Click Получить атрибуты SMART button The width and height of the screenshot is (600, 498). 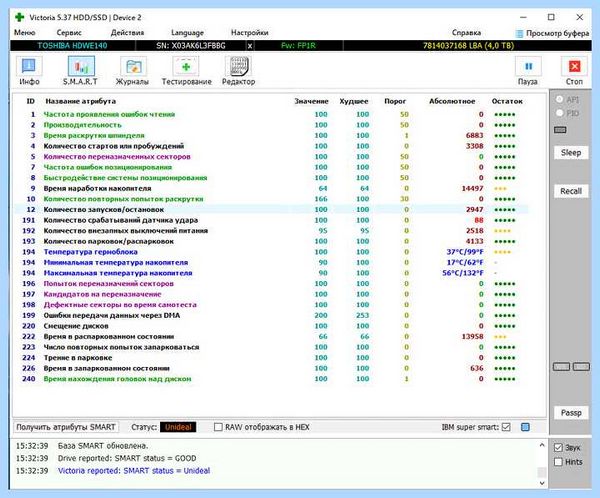[x=66, y=427]
